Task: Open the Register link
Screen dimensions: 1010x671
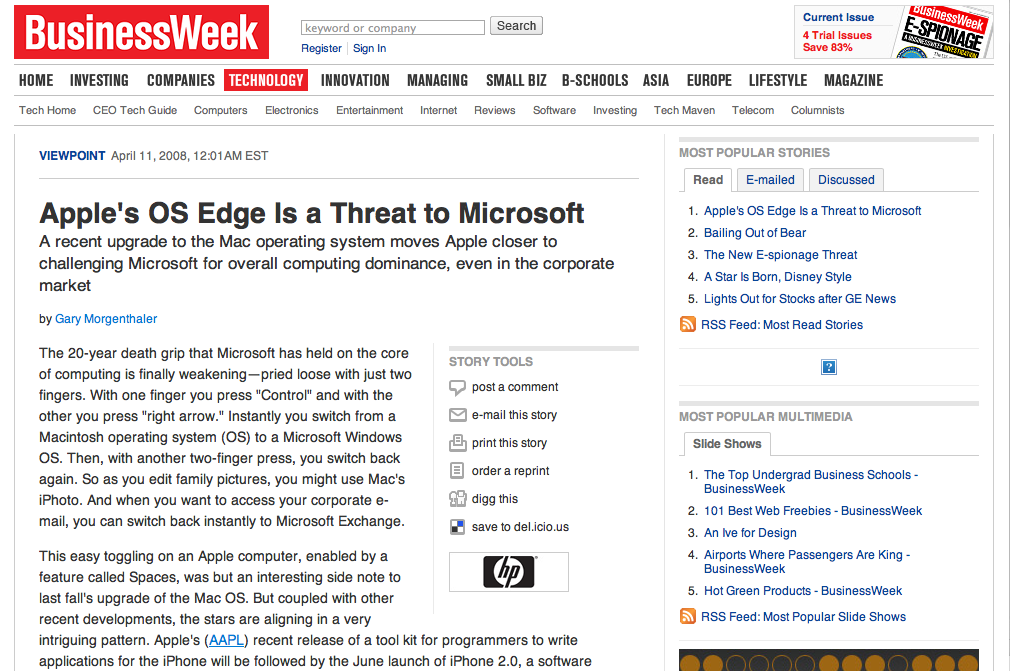Action: [321, 48]
